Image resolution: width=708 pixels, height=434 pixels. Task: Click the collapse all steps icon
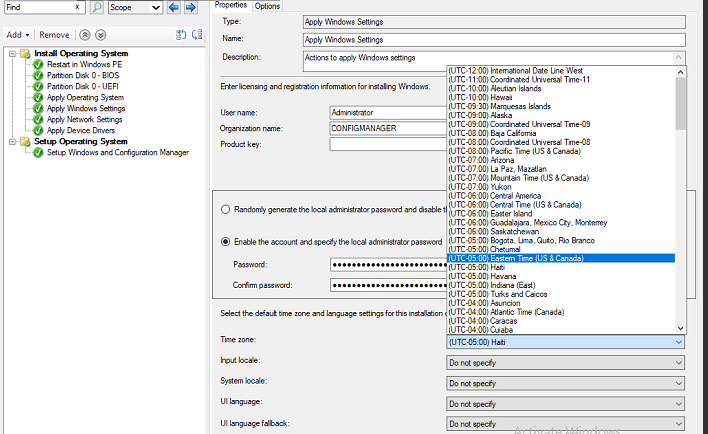coord(197,35)
